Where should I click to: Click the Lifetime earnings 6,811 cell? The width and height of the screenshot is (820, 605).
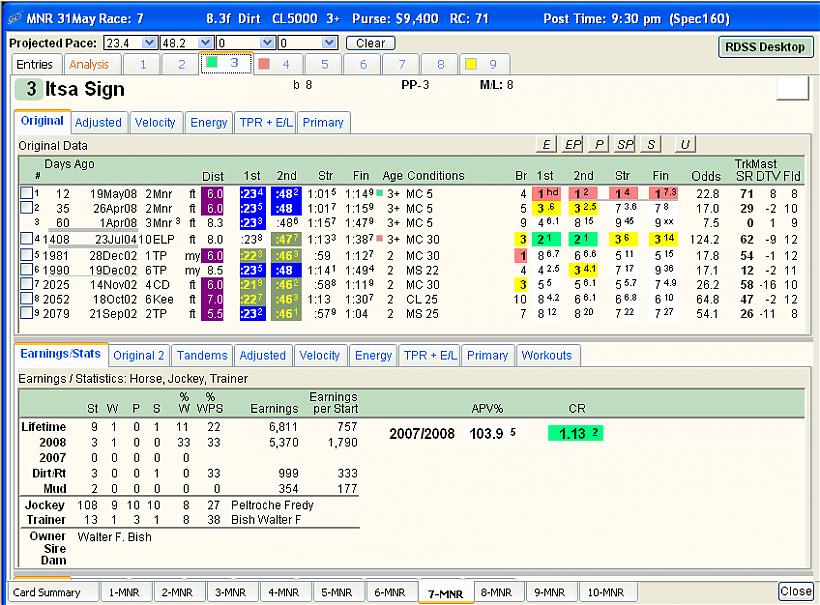tap(283, 427)
